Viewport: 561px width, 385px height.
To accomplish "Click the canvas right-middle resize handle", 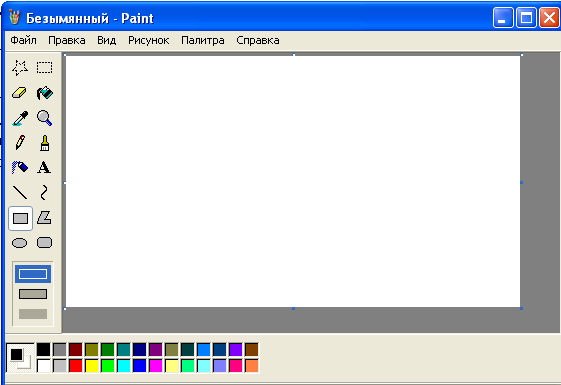I will click(521, 182).
